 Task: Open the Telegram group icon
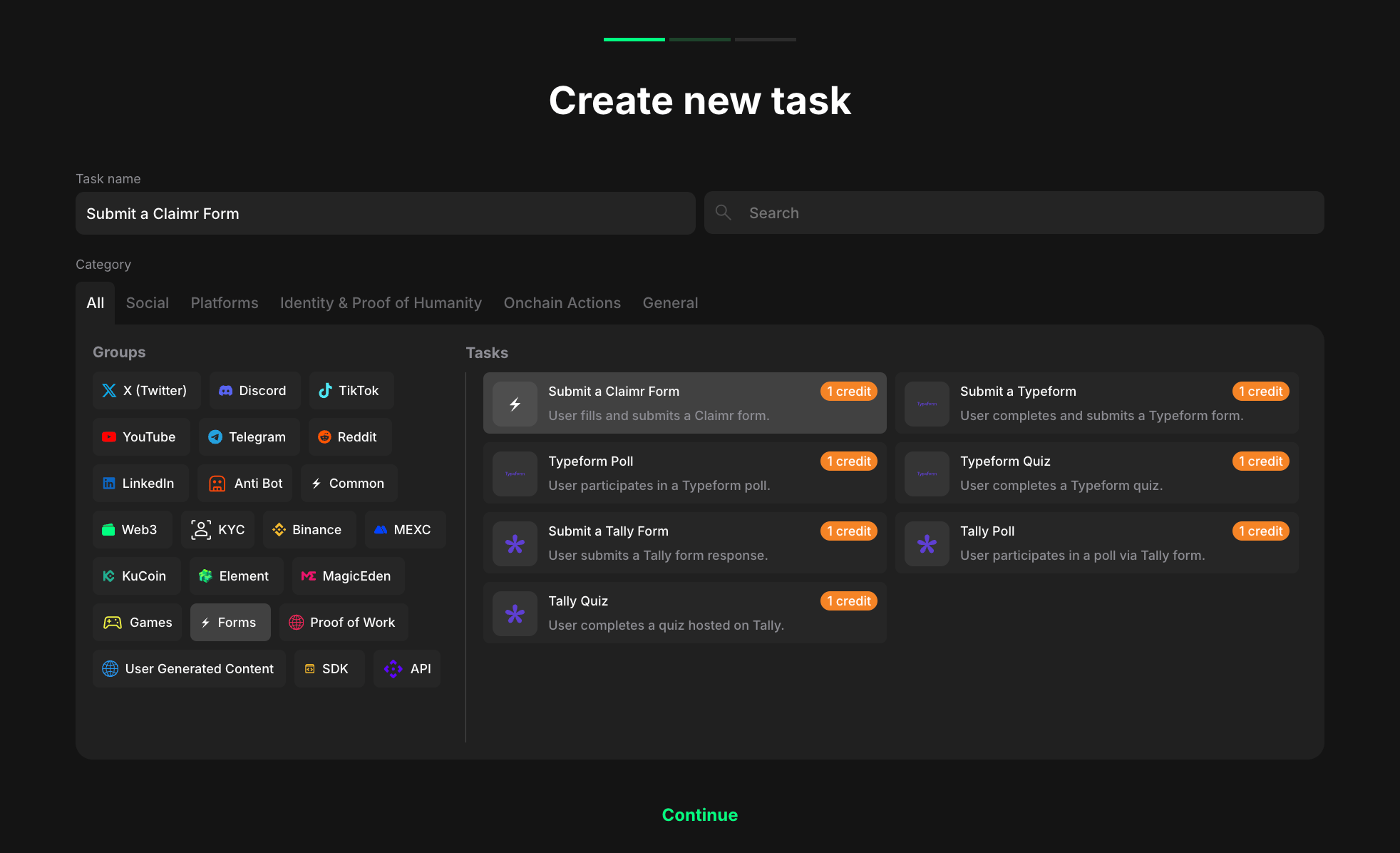(x=215, y=437)
